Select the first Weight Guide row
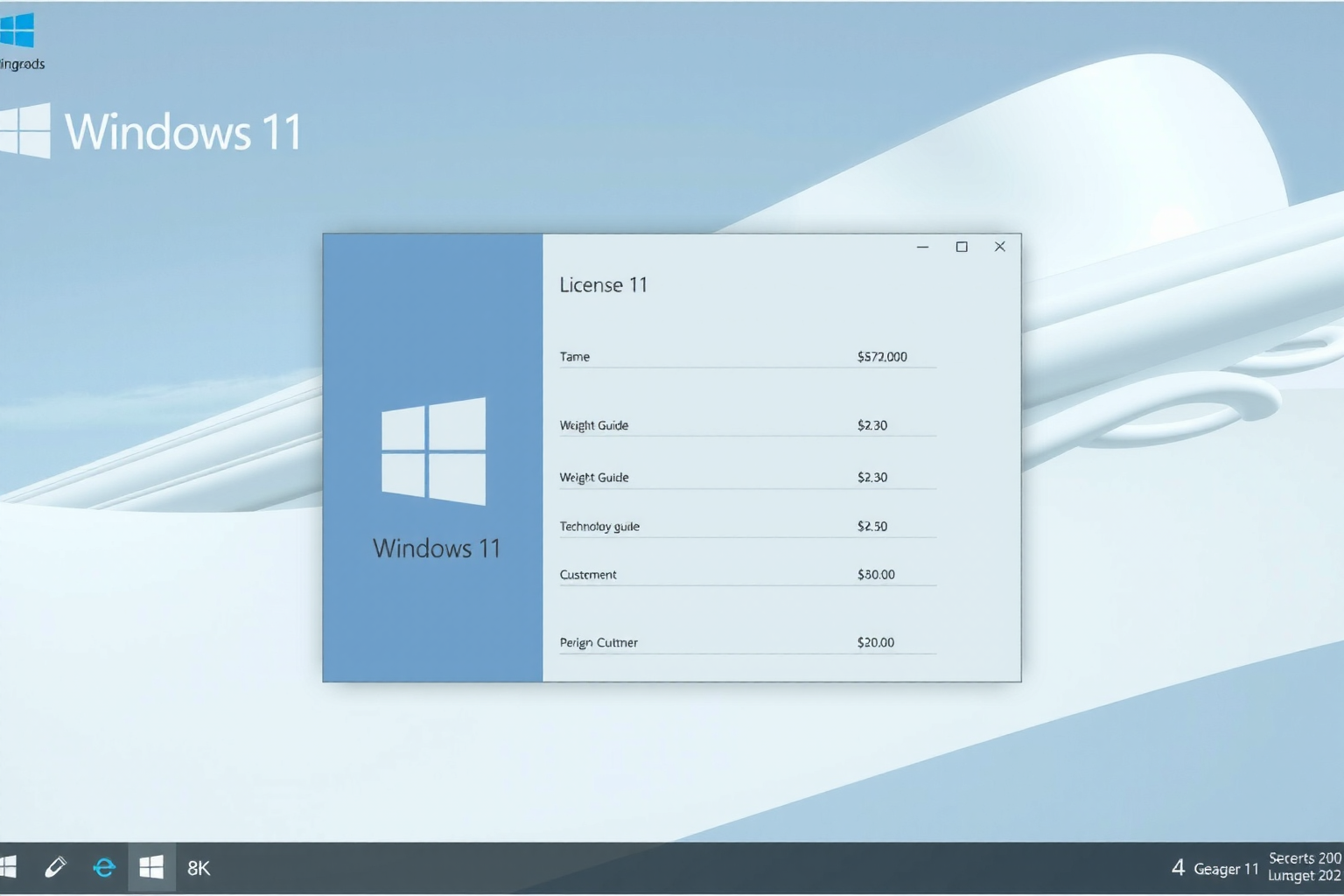This screenshot has width=1344, height=896. coord(747,425)
